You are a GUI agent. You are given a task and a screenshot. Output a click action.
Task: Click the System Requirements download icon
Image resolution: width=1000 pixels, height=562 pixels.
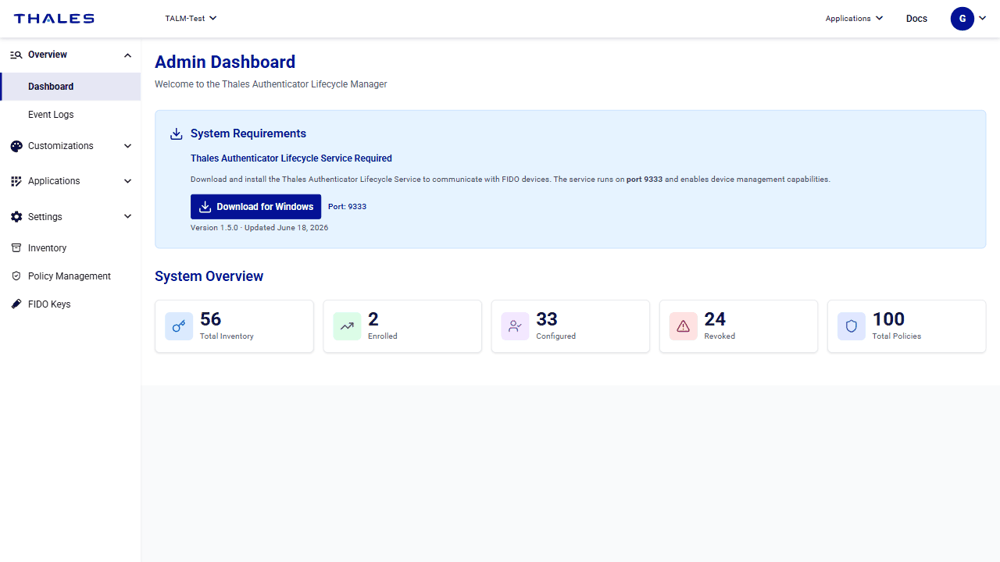pyautogui.click(x=176, y=134)
